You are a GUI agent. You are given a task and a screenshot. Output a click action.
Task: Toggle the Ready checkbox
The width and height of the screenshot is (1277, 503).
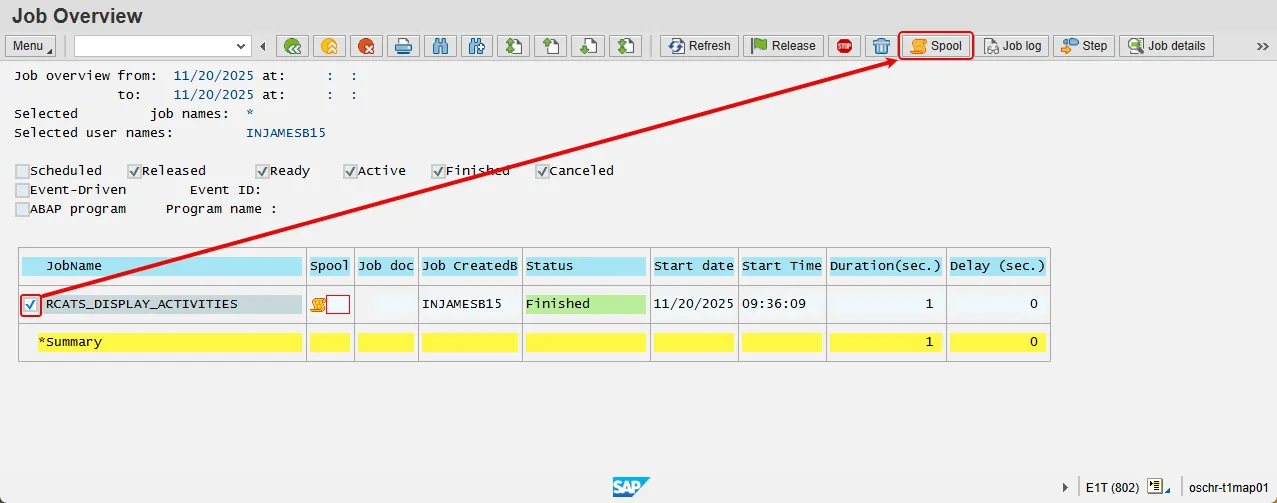[x=262, y=171]
